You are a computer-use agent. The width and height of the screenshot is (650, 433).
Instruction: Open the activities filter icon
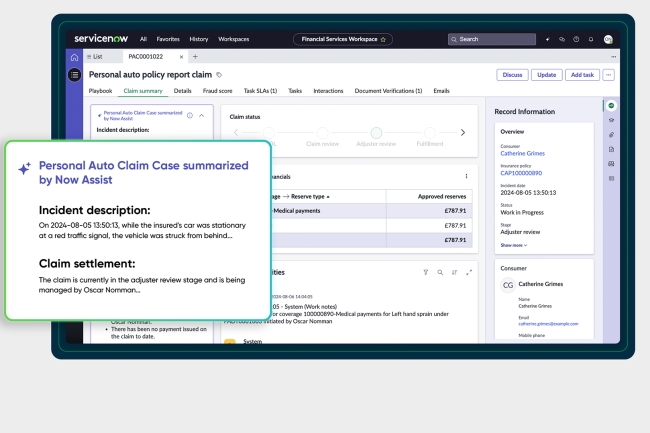425,271
